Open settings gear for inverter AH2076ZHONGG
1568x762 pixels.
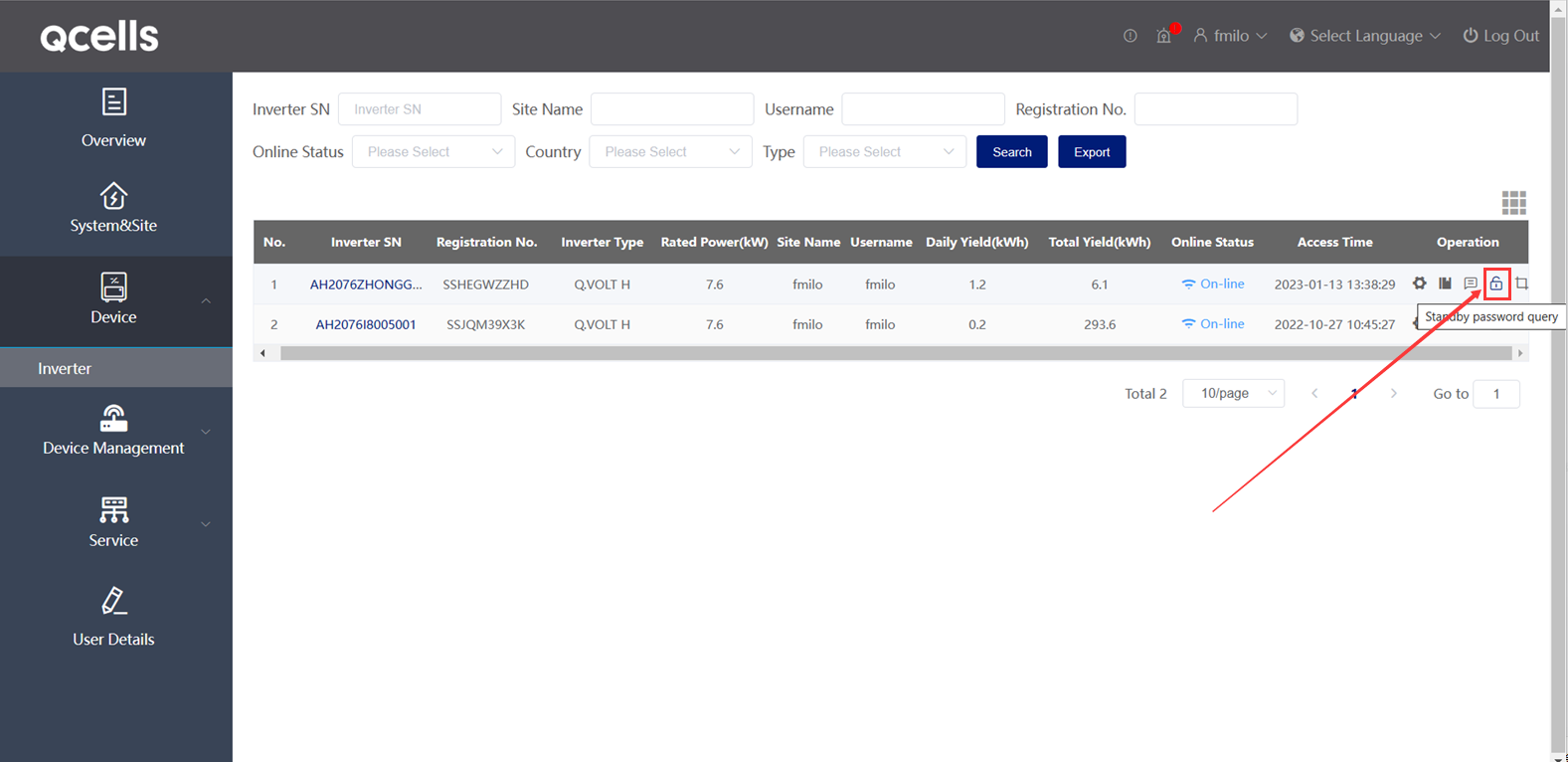tap(1420, 284)
